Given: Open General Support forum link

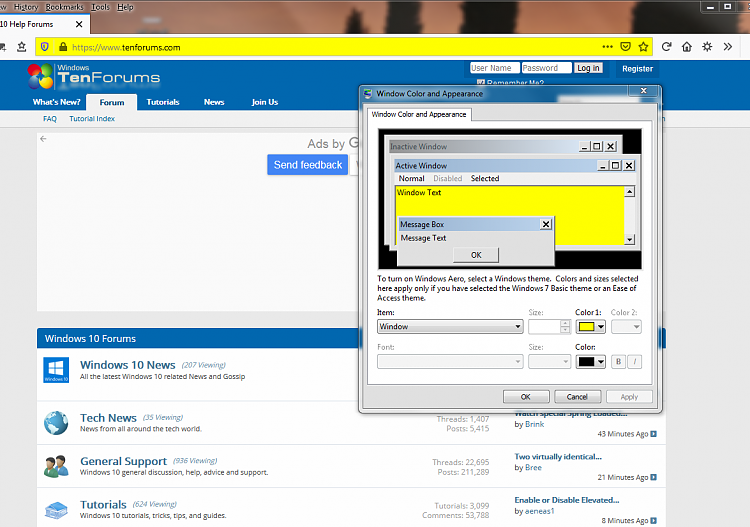Looking at the screenshot, I should [x=123, y=461].
